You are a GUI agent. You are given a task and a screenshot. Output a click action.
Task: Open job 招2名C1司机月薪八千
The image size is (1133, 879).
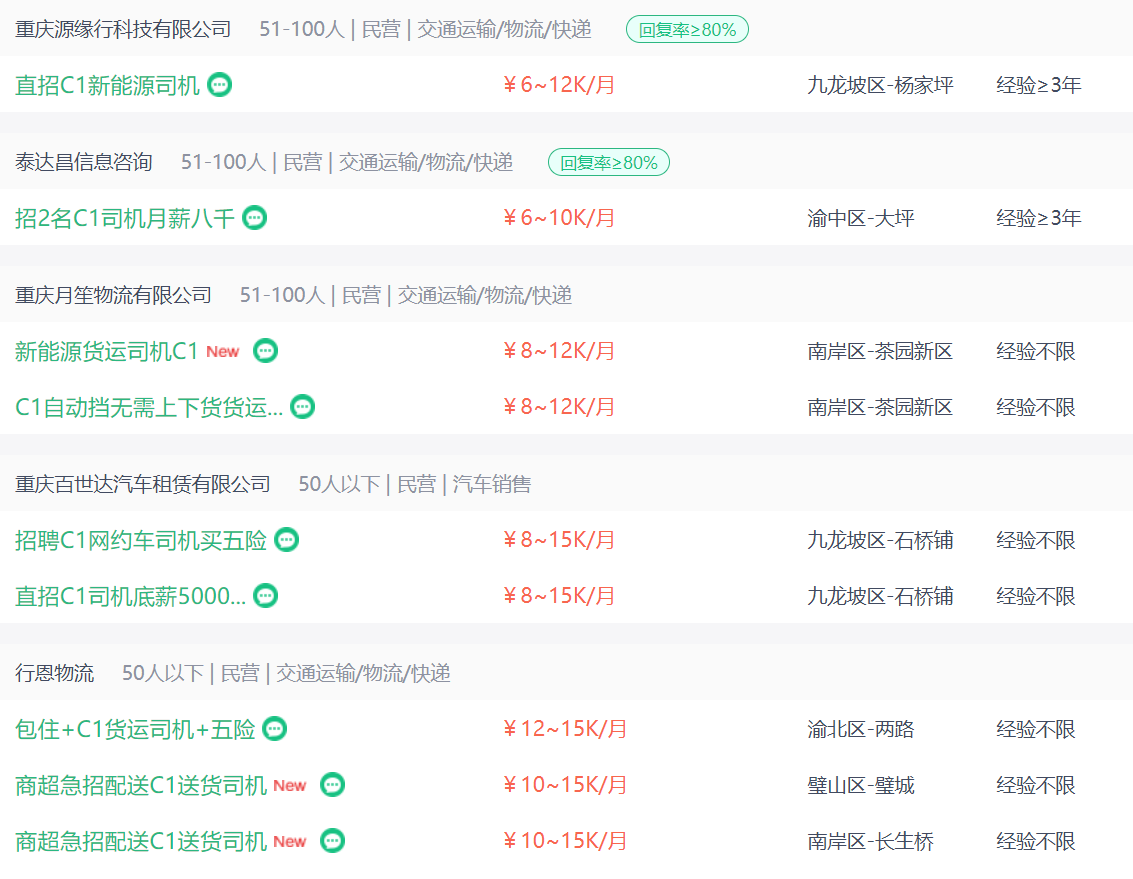click(124, 218)
